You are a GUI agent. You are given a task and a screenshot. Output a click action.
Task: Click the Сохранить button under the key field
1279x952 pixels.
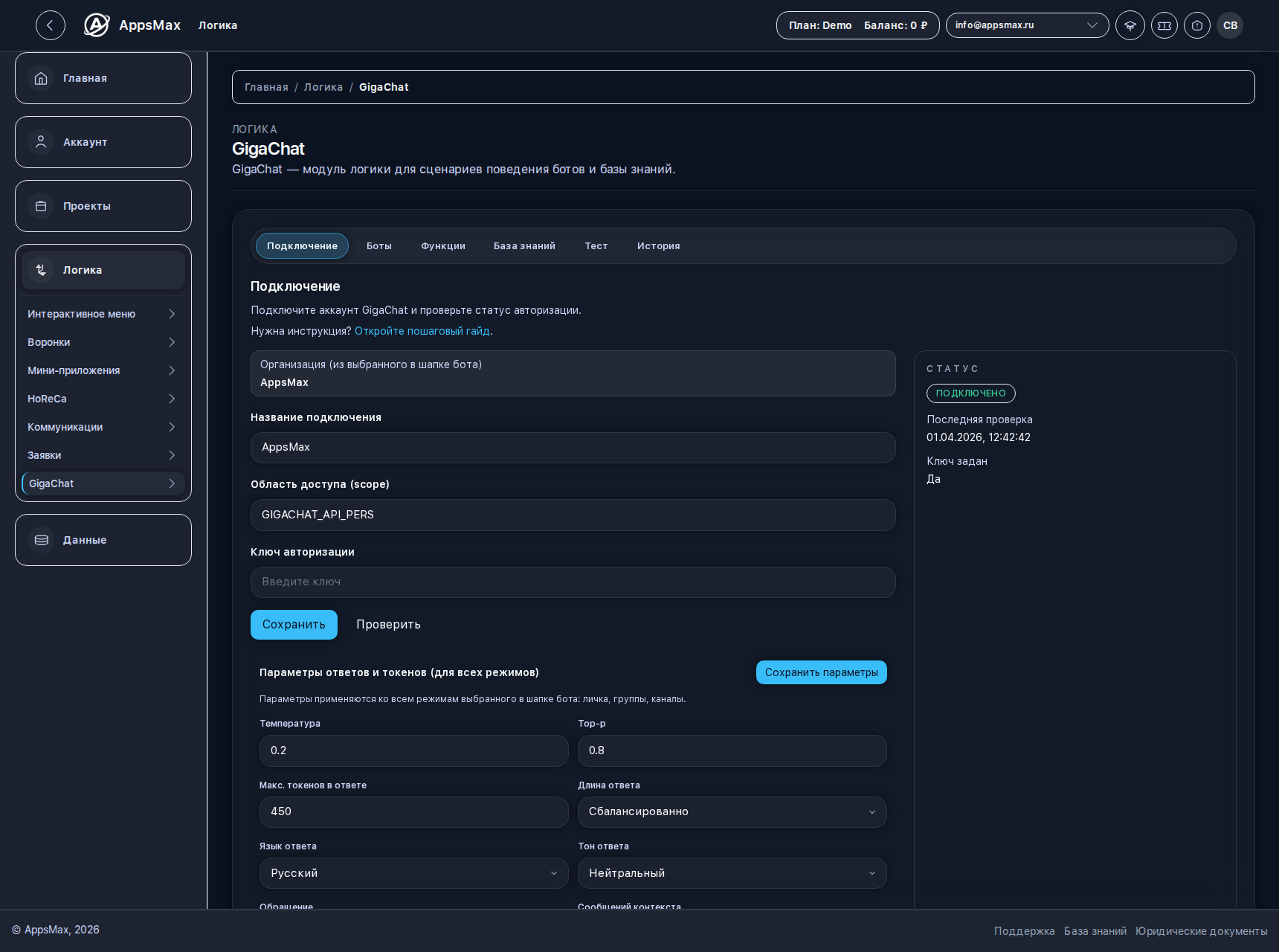[x=294, y=625]
